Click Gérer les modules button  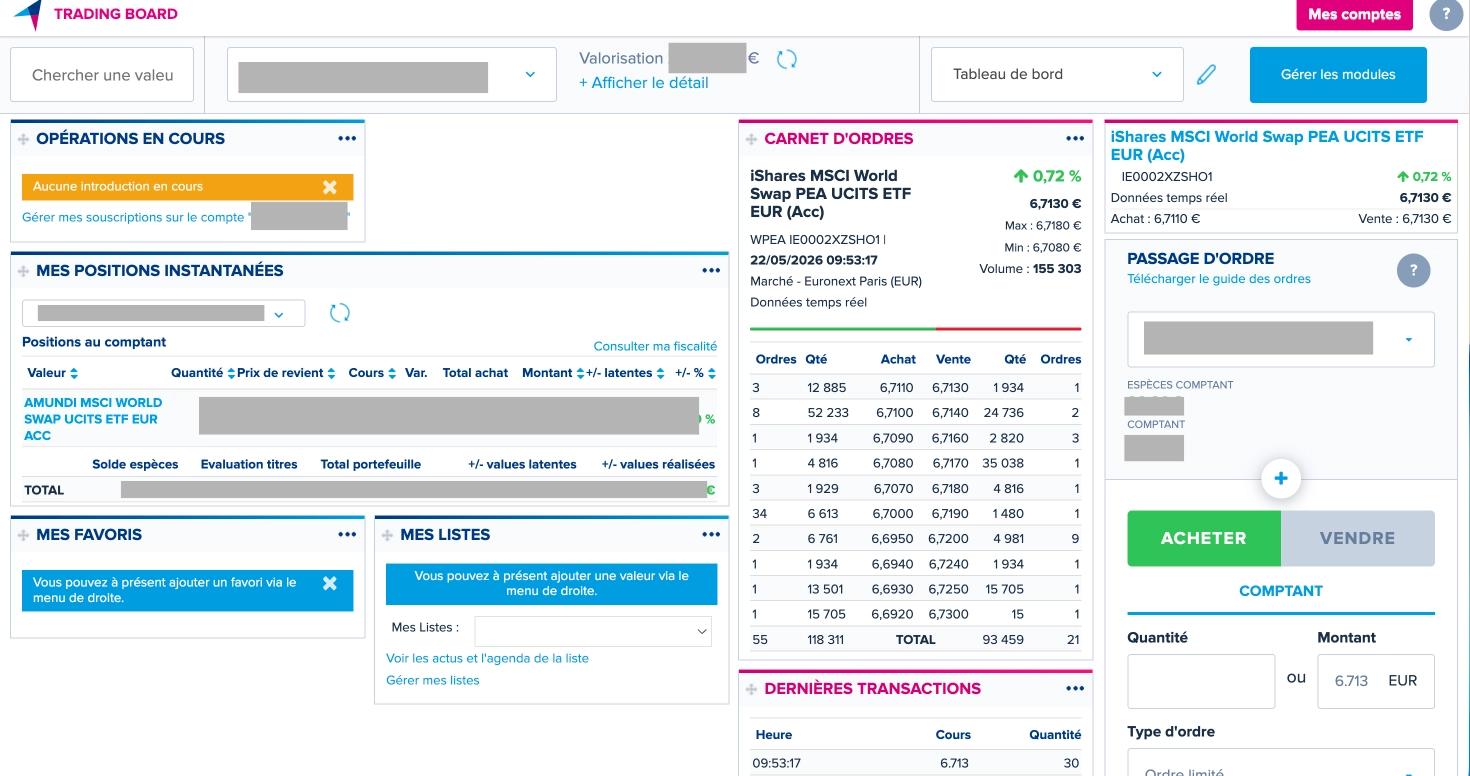1338,74
